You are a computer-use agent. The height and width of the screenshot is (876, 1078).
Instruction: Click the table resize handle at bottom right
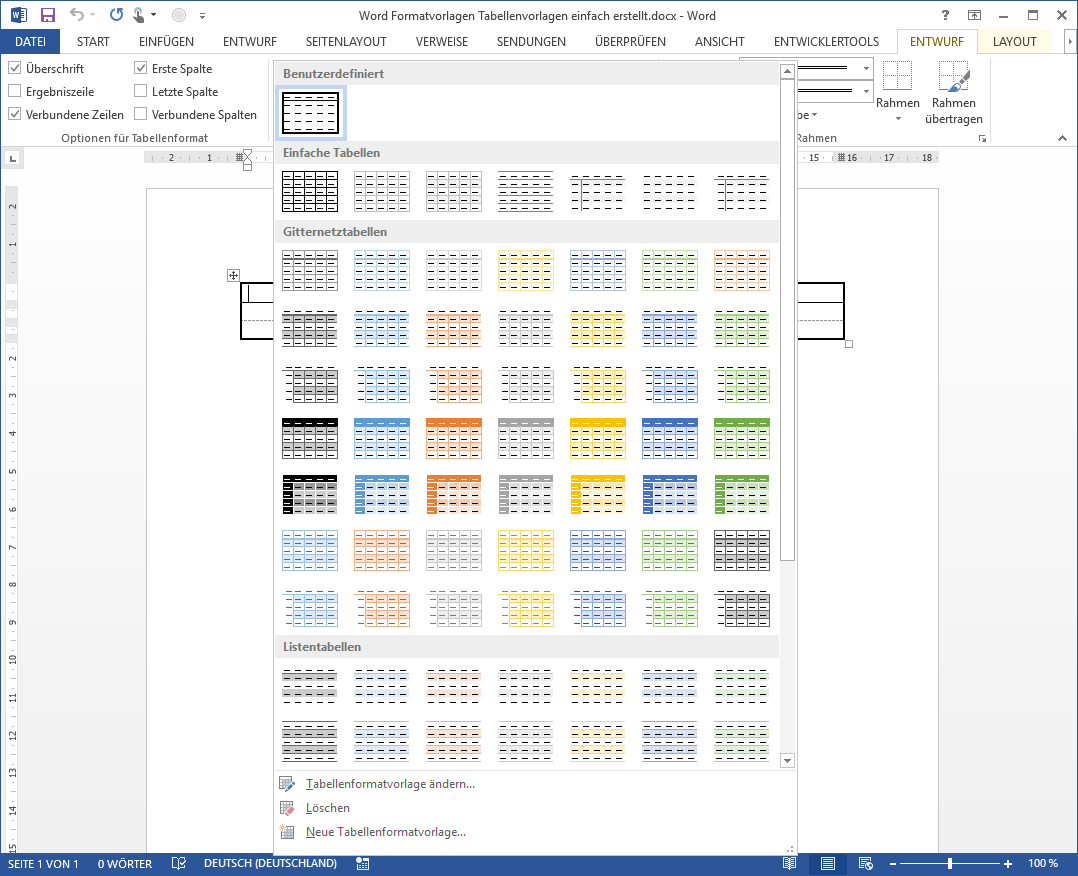click(x=849, y=344)
